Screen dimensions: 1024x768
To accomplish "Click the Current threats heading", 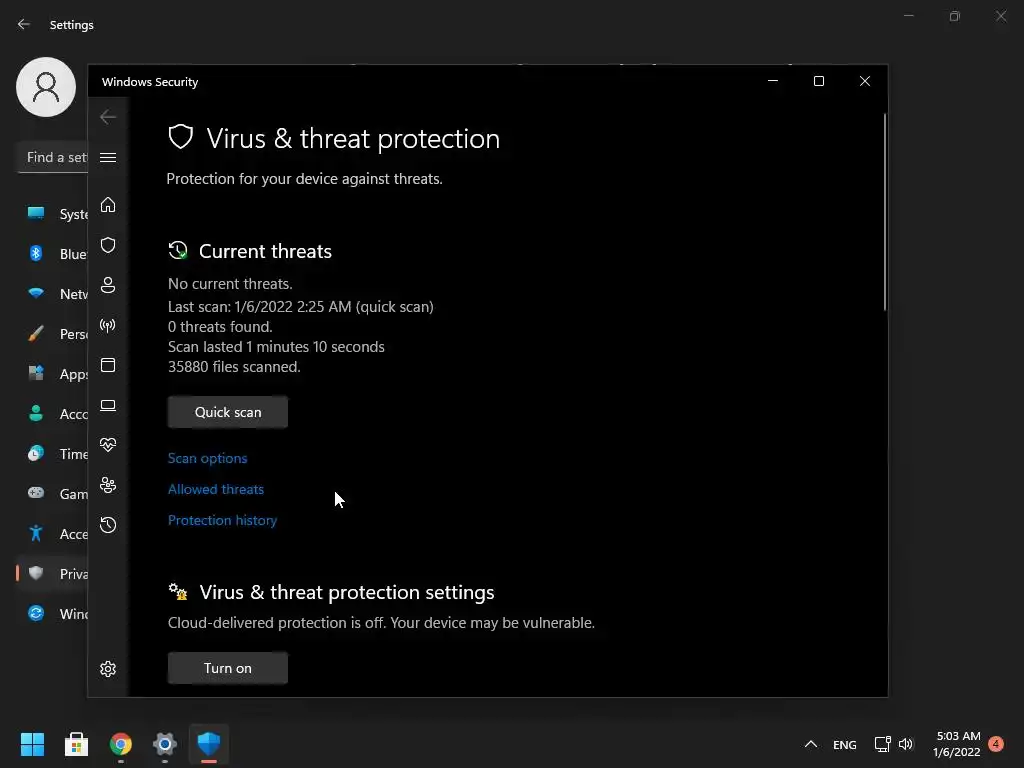I will click(265, 251).
